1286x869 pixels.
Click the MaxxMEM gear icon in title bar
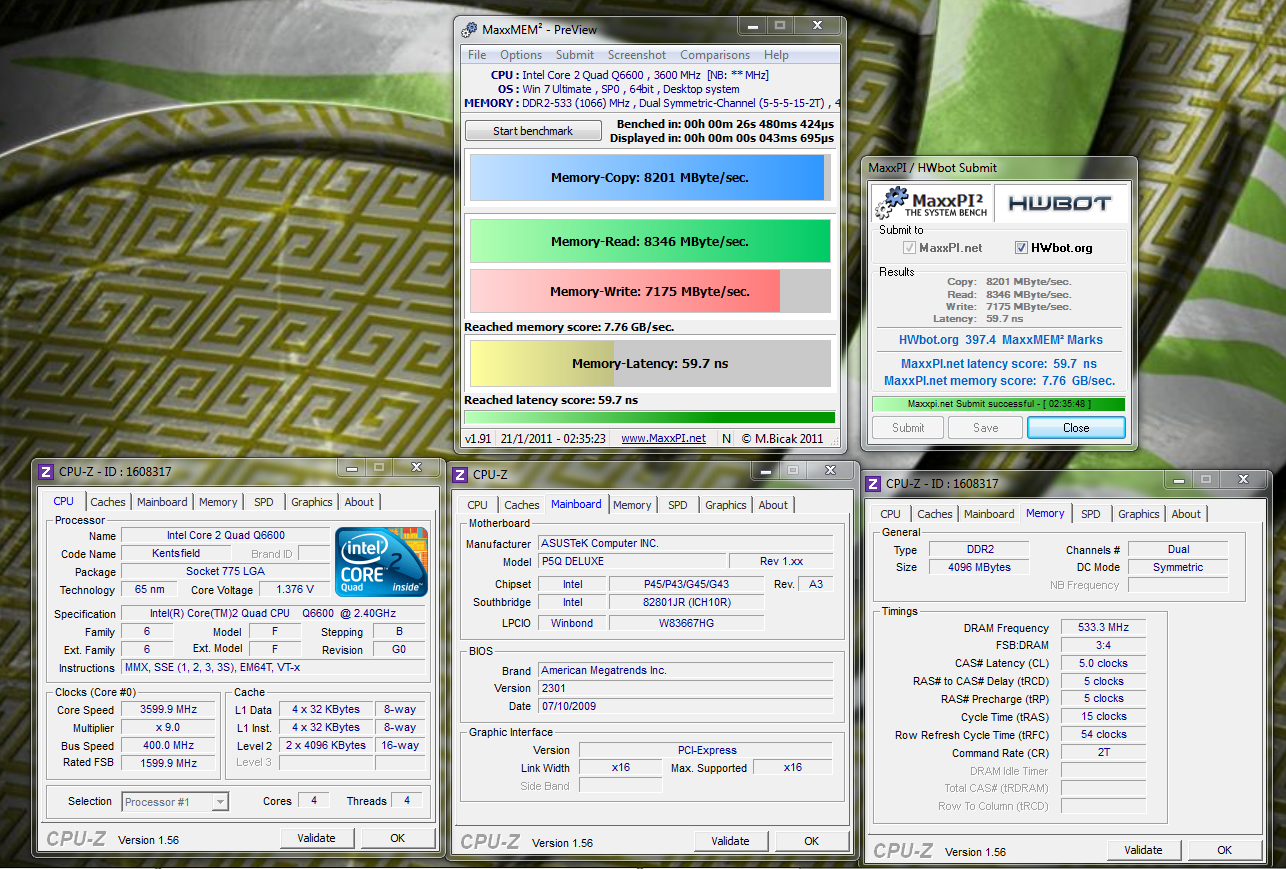[470, 29]
